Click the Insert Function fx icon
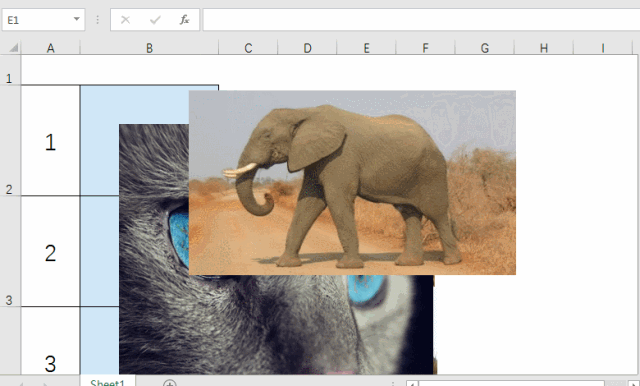 pyautogui.click(x=184, y=20)
